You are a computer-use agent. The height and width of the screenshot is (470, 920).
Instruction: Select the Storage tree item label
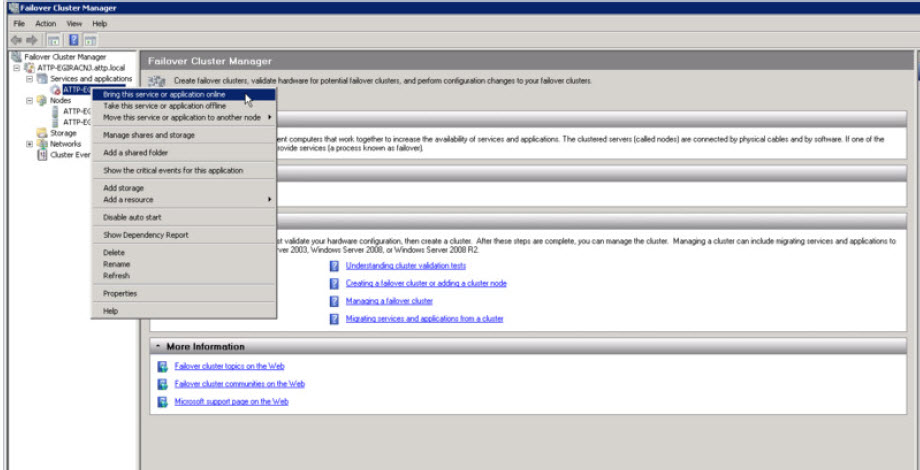pyautogui.click(x=63, y=133)
